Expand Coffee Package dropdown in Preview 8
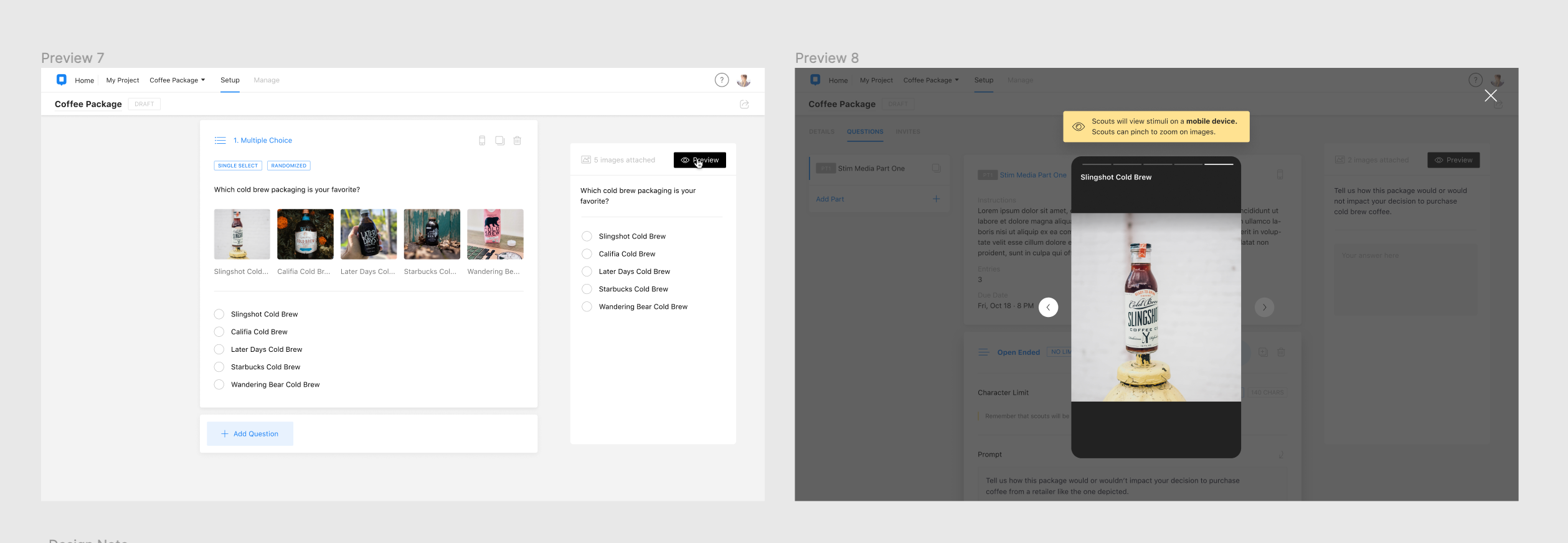This screenshot has width=1568, height=543. pos(931,80)
